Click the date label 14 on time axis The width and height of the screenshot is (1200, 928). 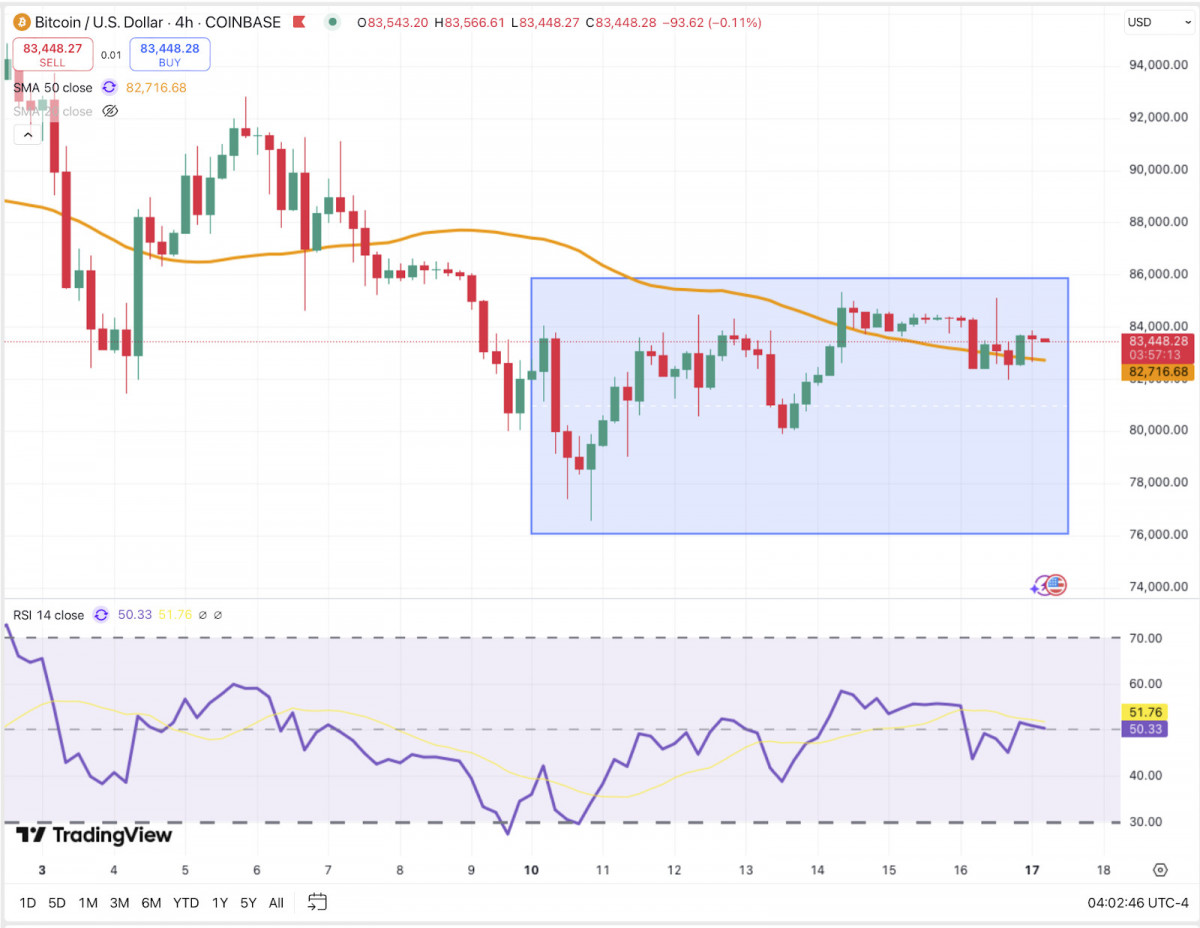pyautogui.click(x=818, y=870)
